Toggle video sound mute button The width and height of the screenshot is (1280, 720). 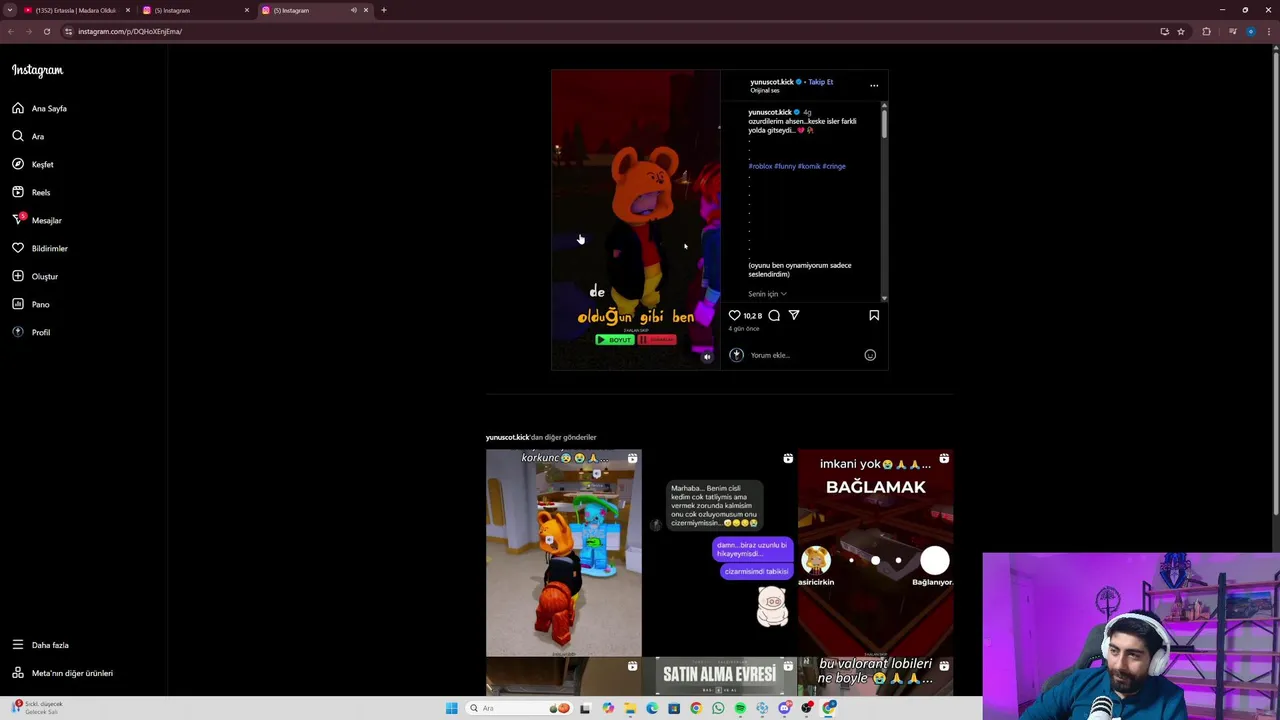(x=707, y=356)
